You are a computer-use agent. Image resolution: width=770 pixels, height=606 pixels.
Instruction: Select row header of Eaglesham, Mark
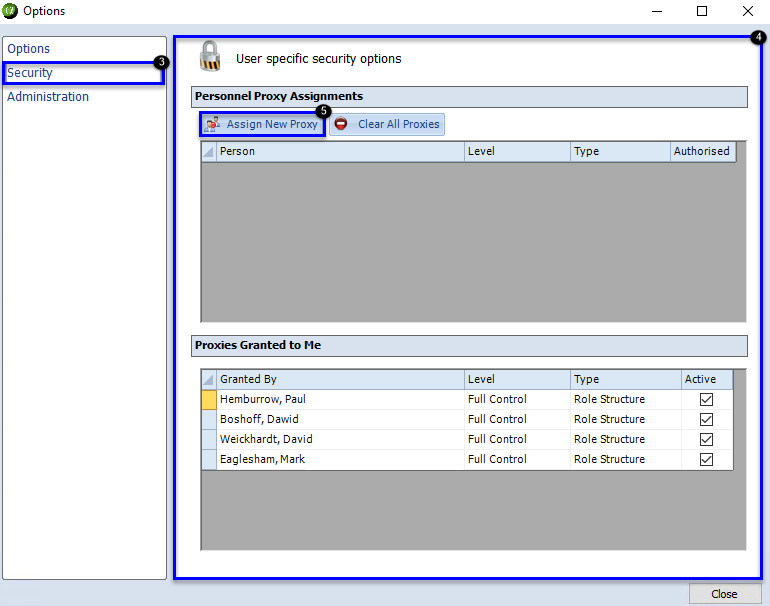pyautogui.click(x=209, y=460)
